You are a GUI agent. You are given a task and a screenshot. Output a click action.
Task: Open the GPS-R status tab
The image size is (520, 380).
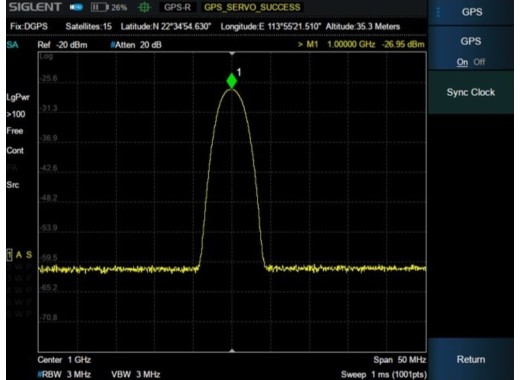177,7
